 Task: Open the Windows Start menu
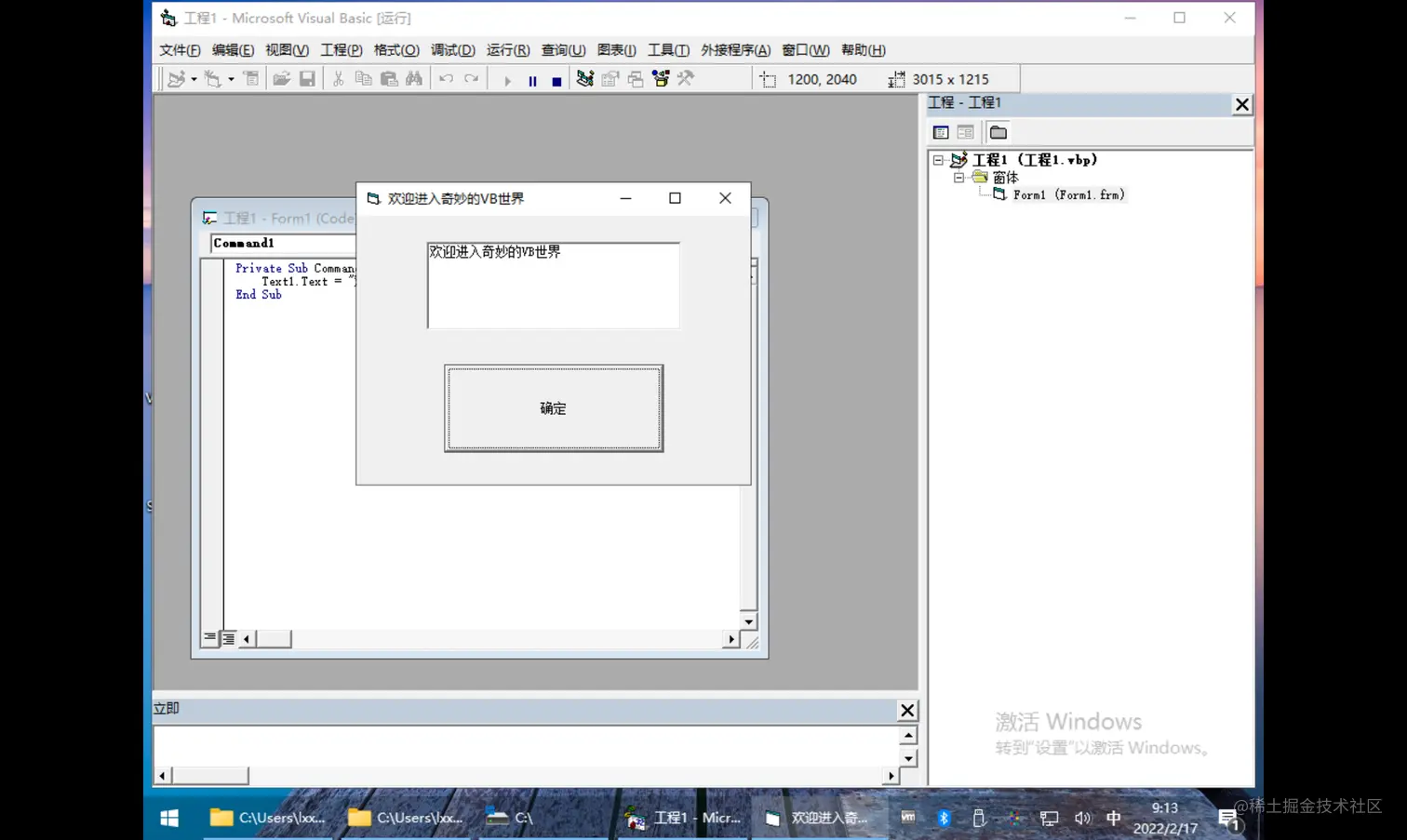(x=169, y=818)
